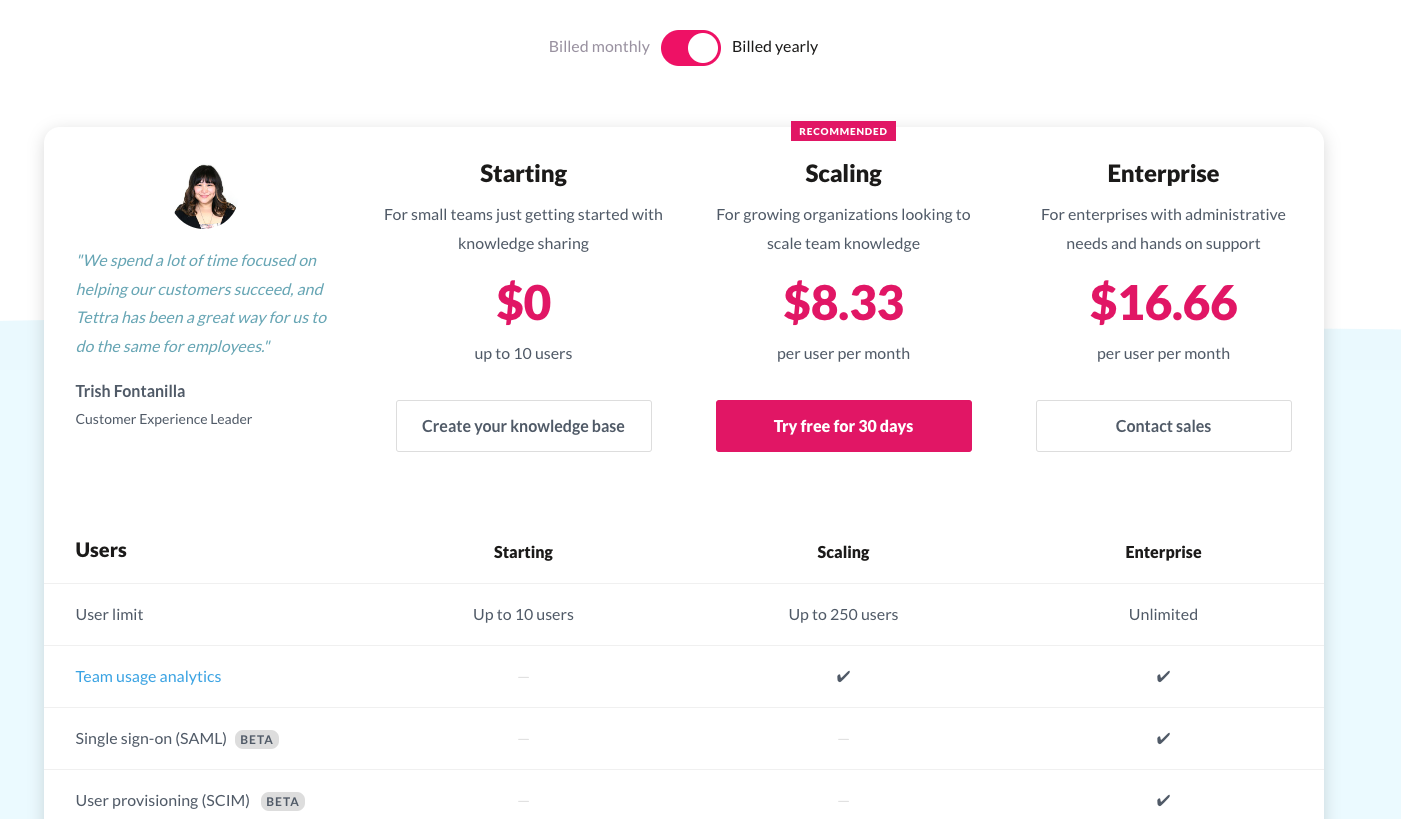Click Trish Fontanilla's avatar photo

(205, 197)
